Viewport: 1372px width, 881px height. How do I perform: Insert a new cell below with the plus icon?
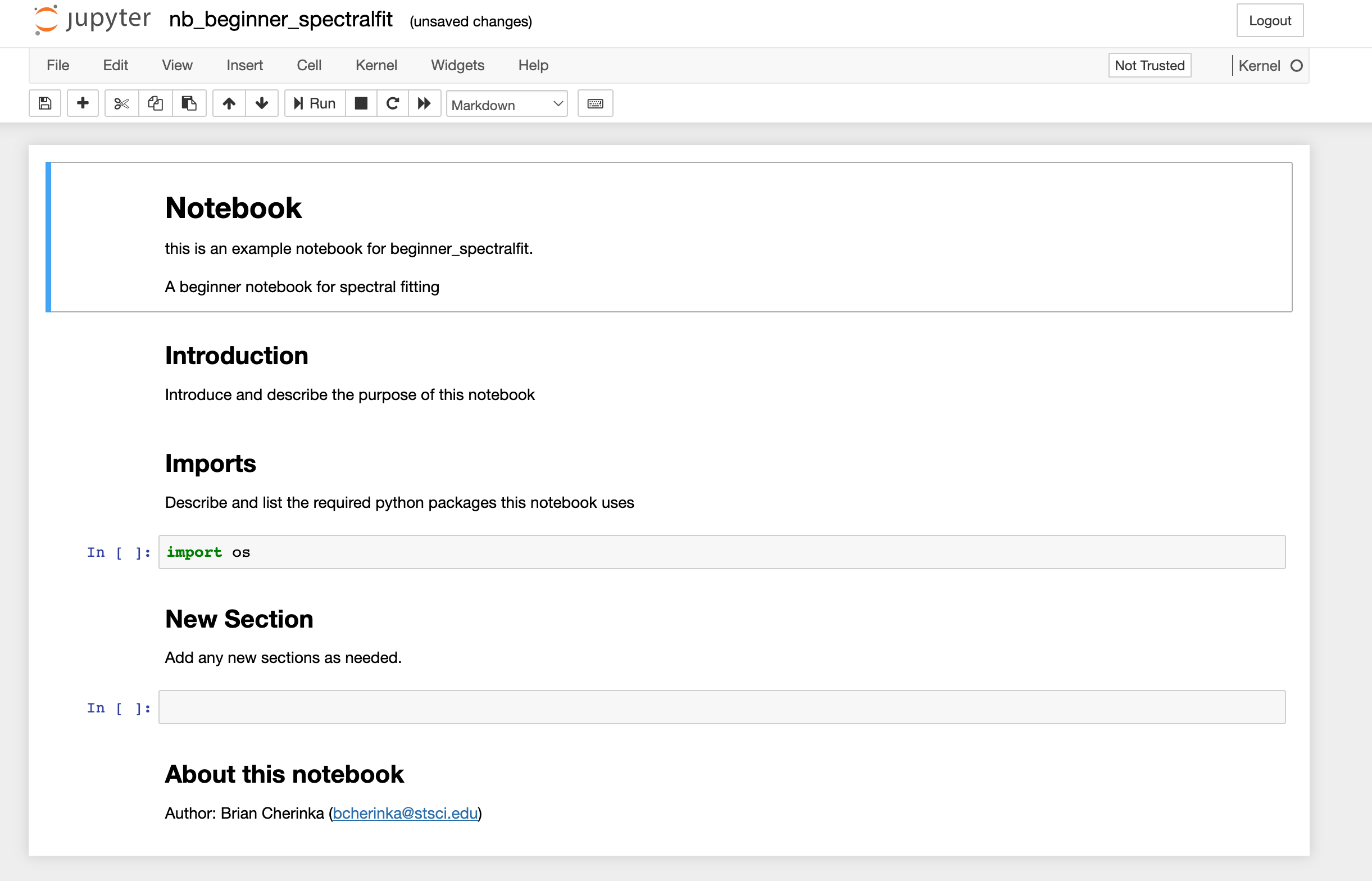pyautogui.click(x=83, y=103)
